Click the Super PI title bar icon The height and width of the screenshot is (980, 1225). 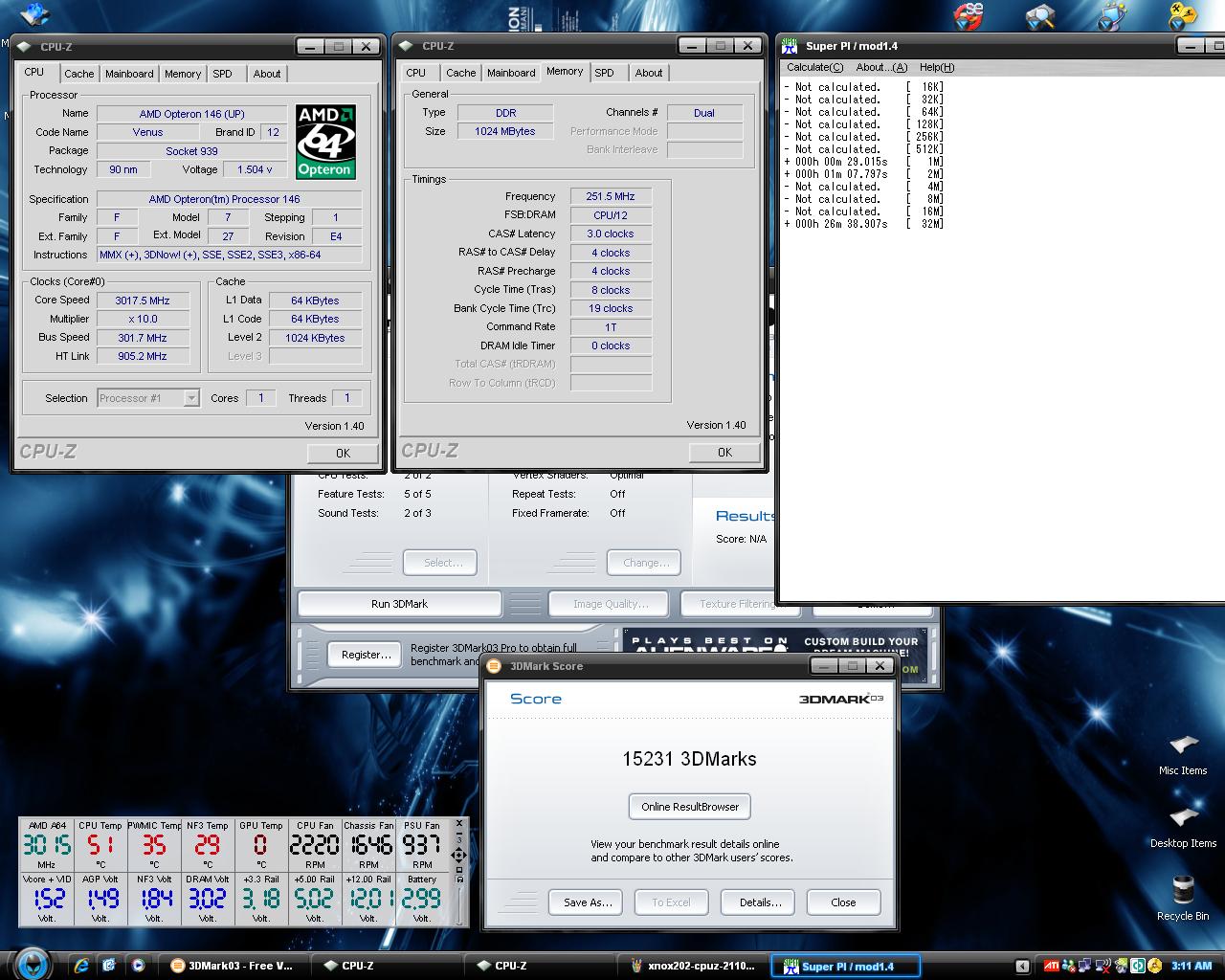(x=790, y=45)
